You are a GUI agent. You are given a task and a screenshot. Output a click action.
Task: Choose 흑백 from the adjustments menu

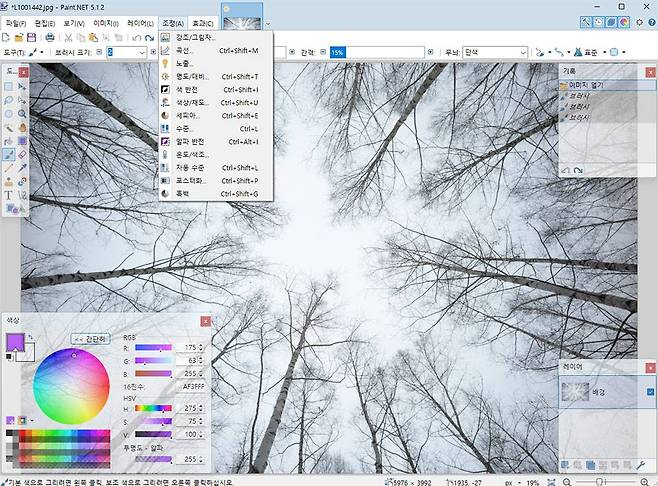coord(216,194)
